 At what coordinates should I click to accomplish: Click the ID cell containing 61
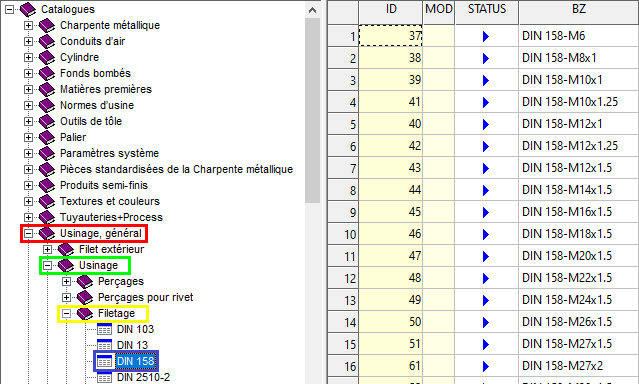390,366
